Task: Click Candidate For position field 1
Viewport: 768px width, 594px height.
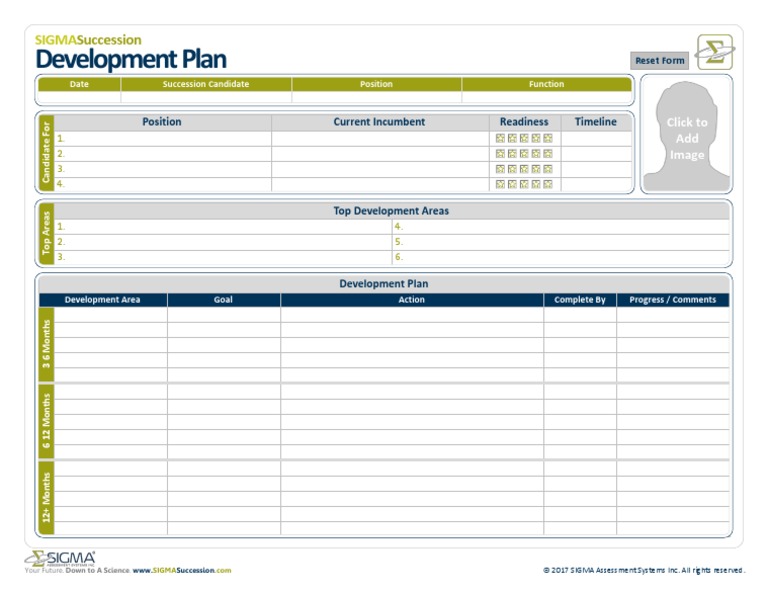Action: pos(163,139)
